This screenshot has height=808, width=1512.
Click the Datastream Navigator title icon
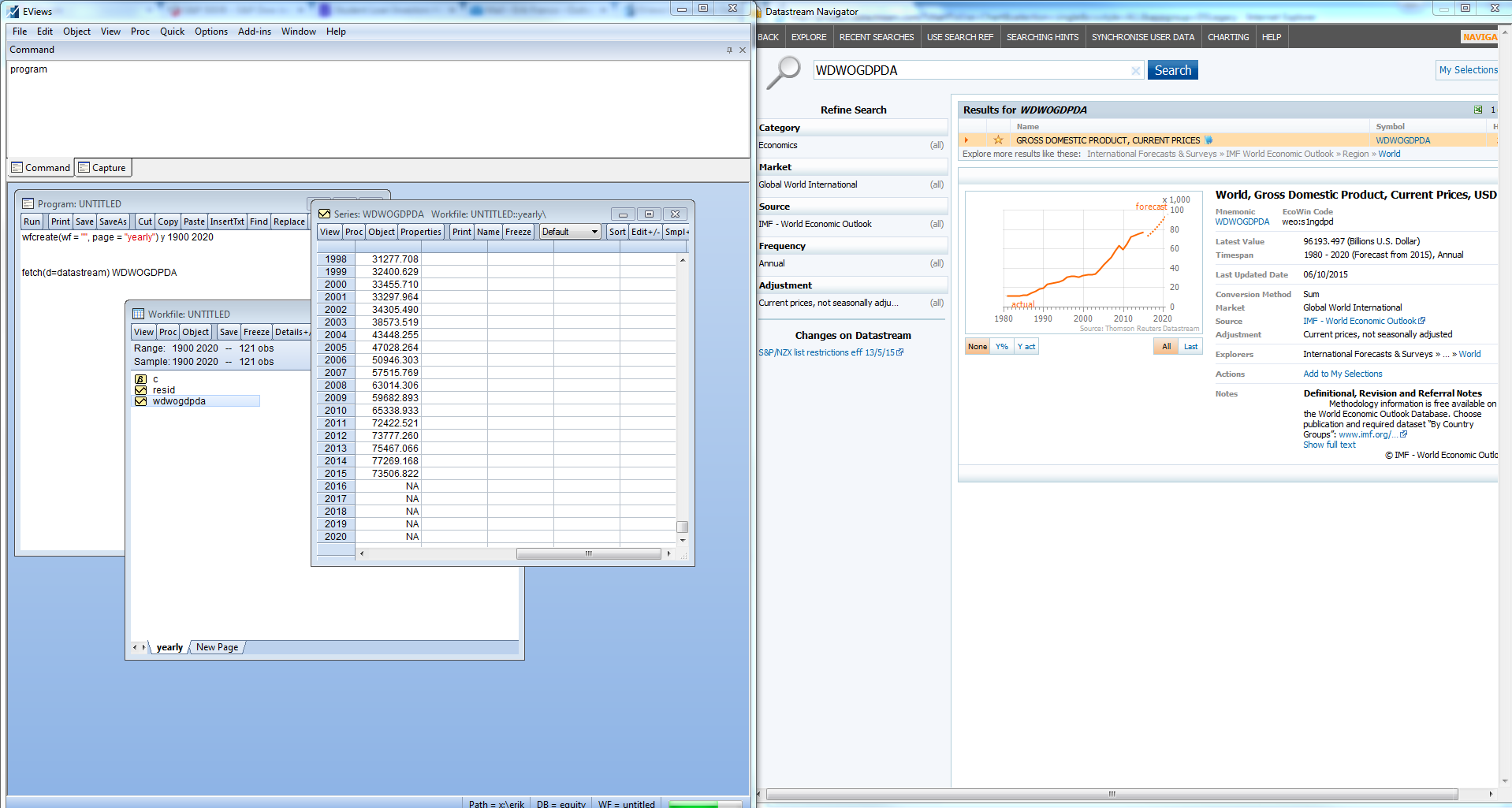(x=759, y=12)
